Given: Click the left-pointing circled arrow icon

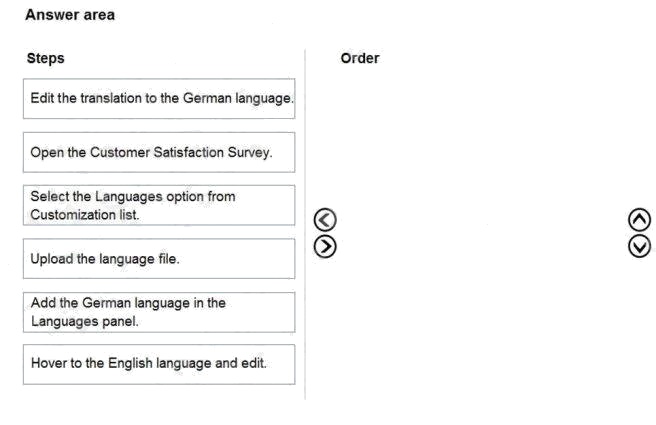Looking at the screenshot, I should 325,220.
